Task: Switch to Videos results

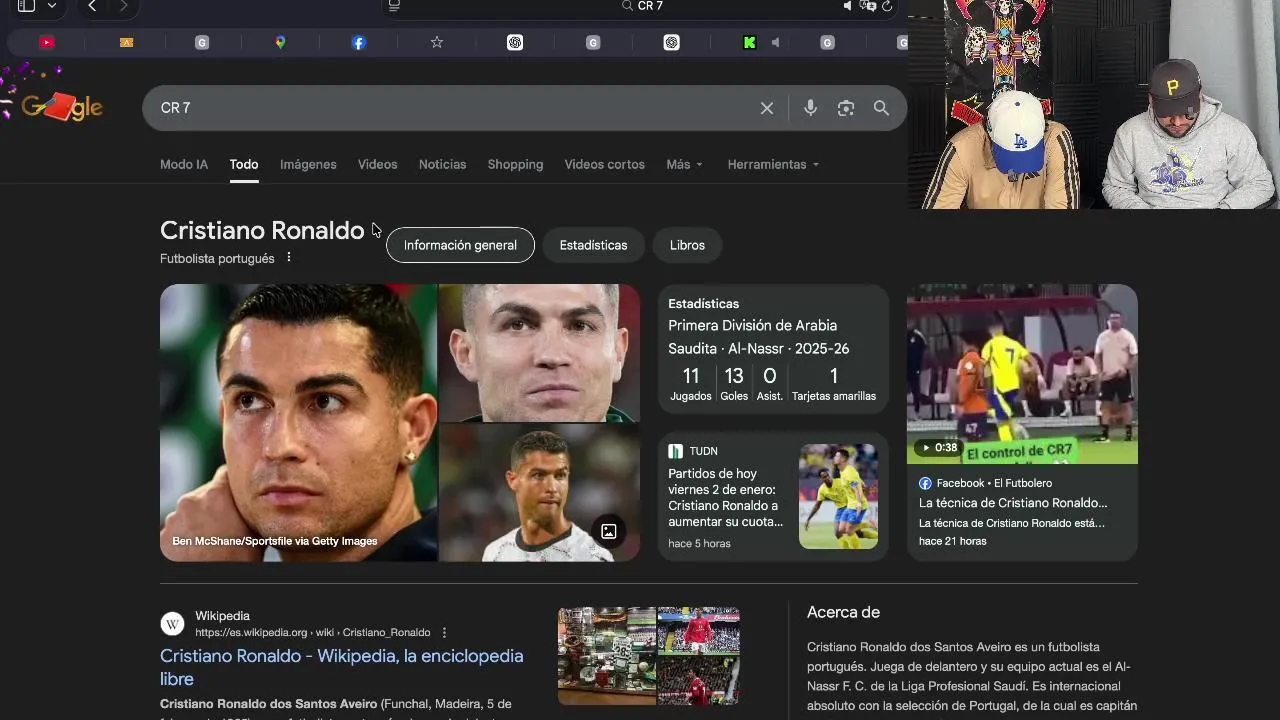Action: pyautogui.click(x=378, y=164)
